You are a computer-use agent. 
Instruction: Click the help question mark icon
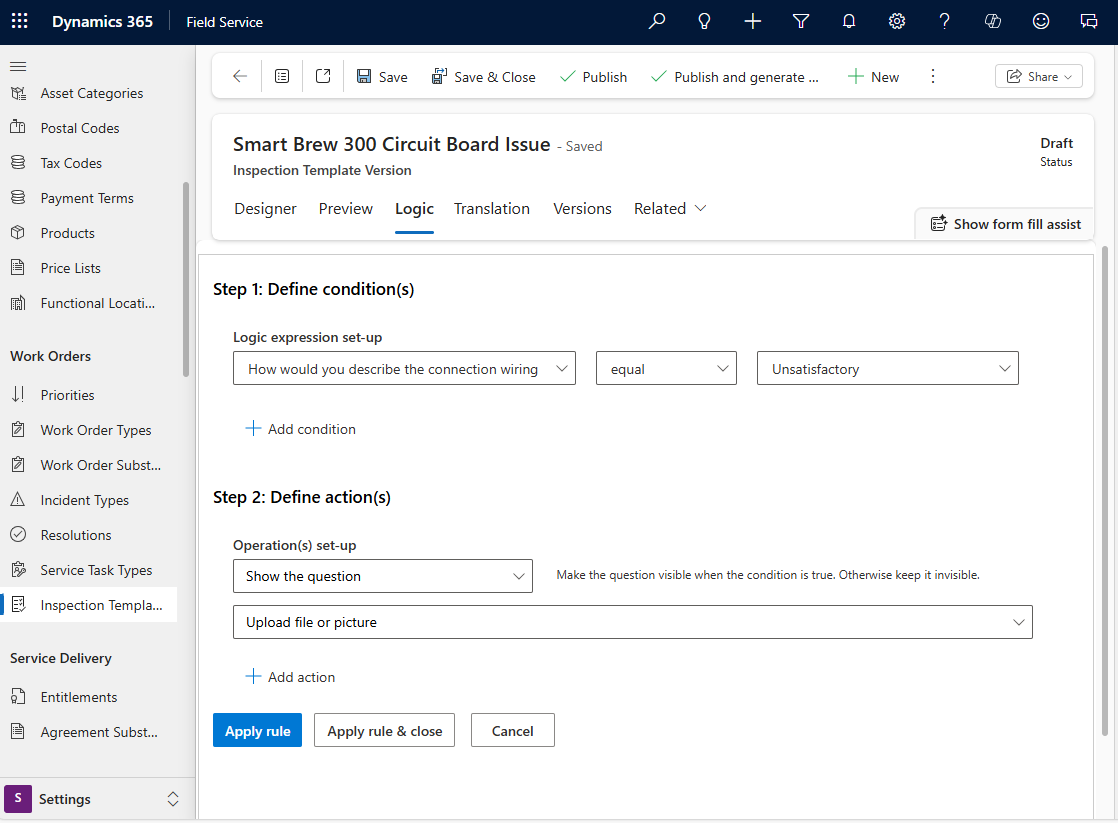(945, 21)
